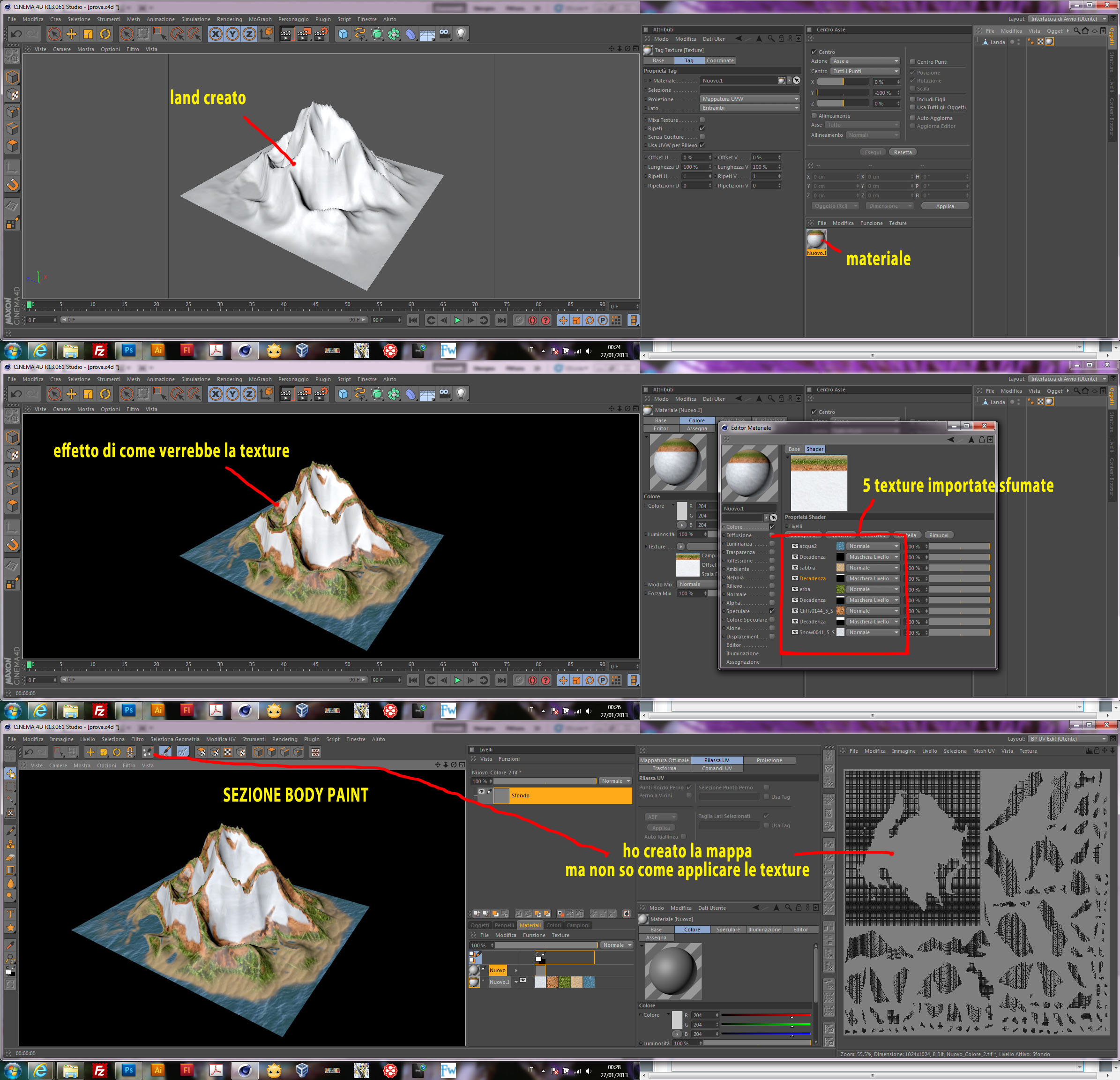Toggle the Senza Cuciture checkbox
Screen dimensions: 1120x1080
702,137
